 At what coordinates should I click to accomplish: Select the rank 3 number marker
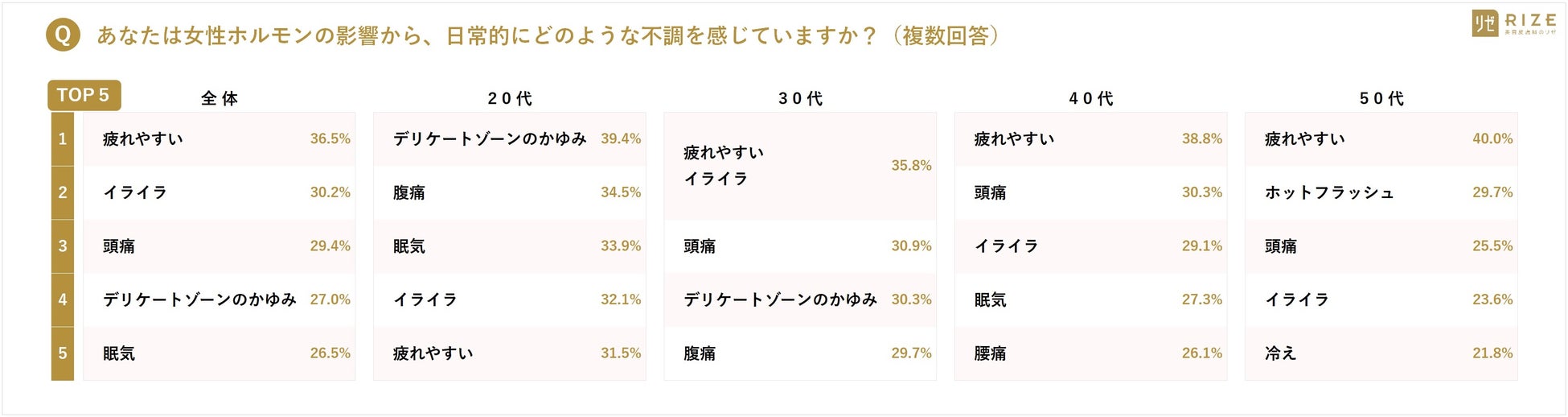[x=63, y=246]
